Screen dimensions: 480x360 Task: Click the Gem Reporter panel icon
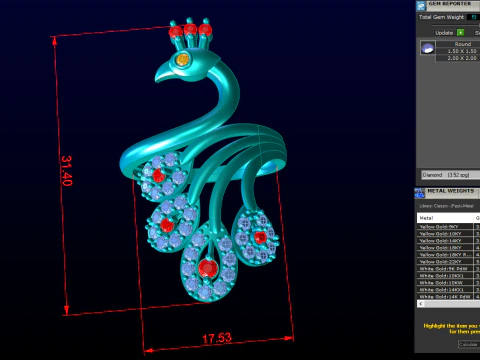click(x=421, y=6)
